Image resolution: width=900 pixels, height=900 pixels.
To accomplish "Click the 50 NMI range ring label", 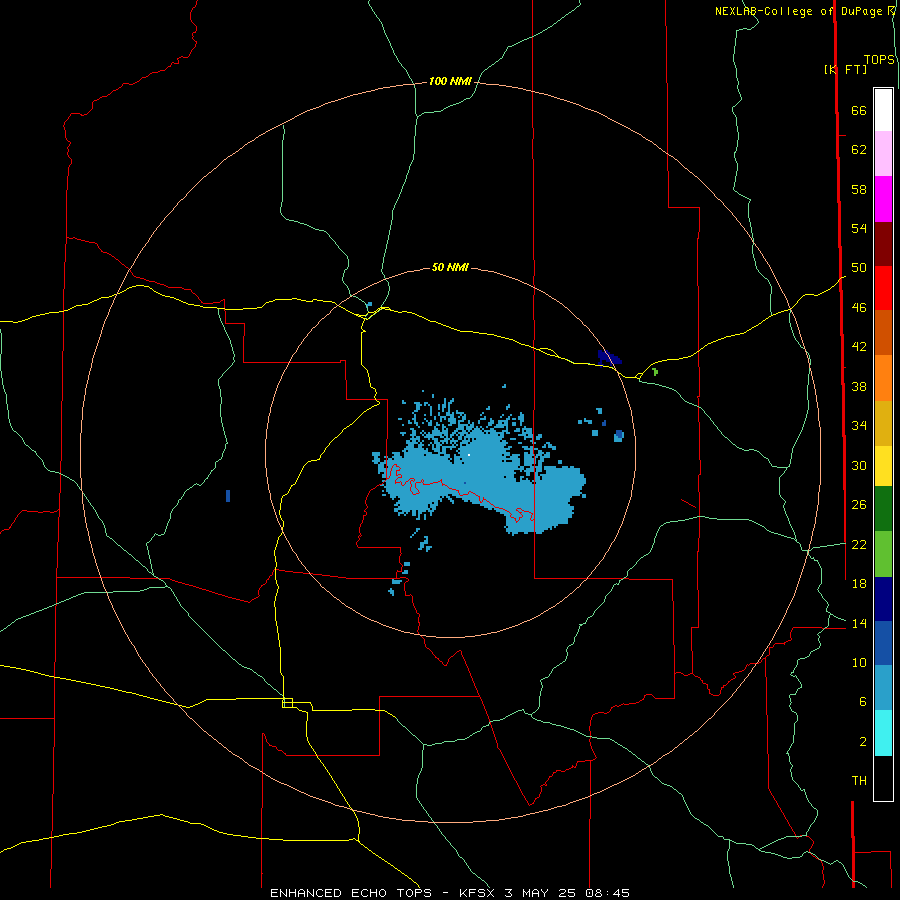I will 450,267.
